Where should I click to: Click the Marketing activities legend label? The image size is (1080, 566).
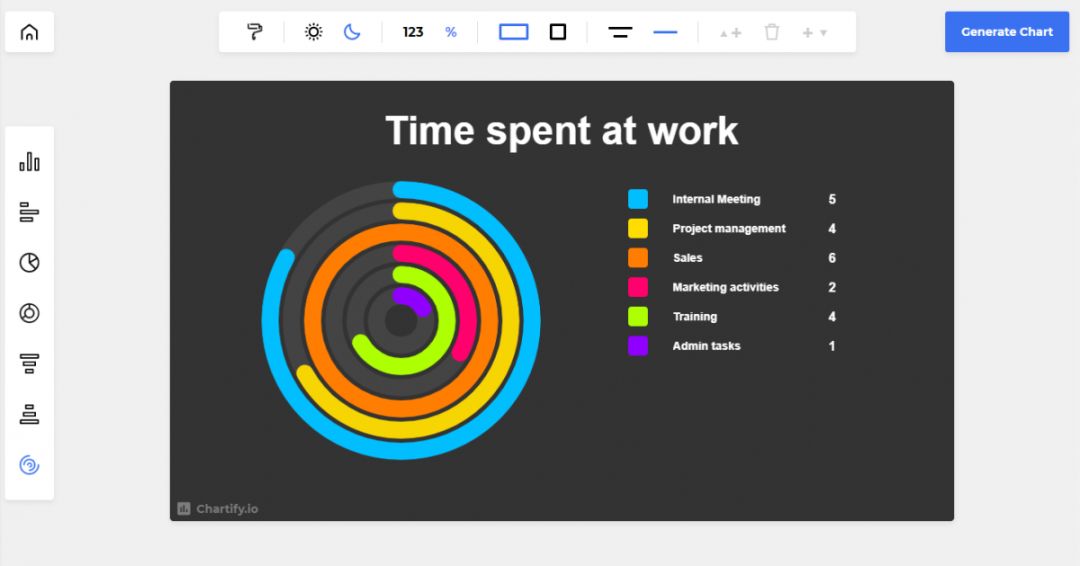pyautogui.click(x=725, y=287)
